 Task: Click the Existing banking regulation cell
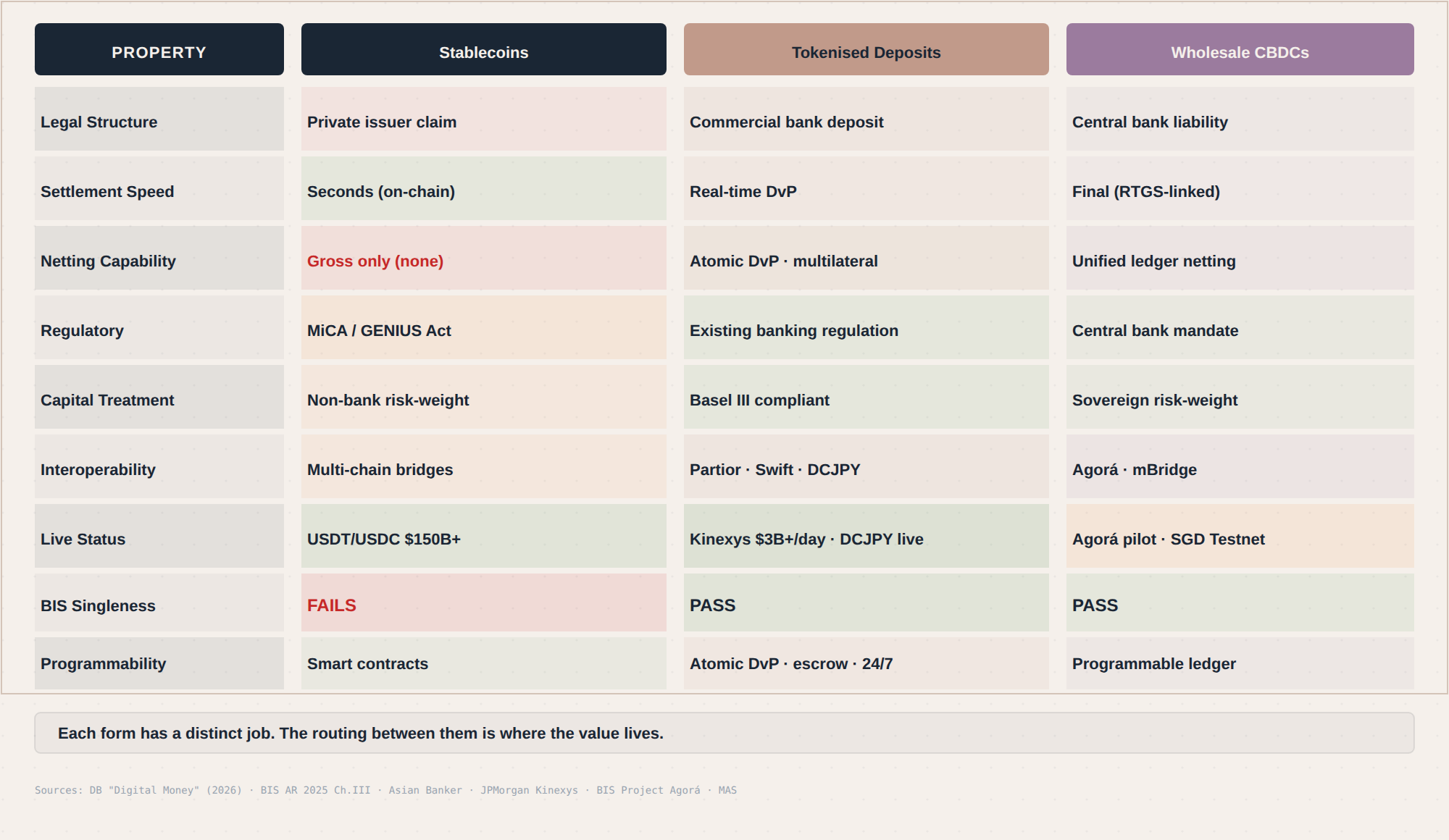pyautogui.click(x=867, y=327)
